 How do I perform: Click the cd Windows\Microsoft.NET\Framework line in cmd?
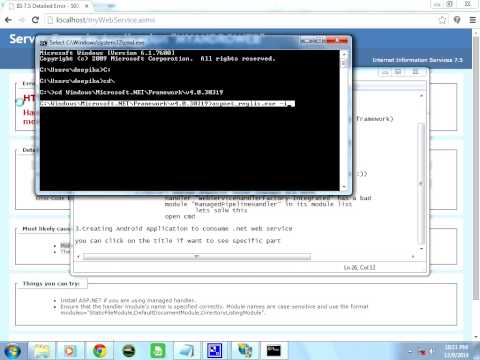pyautogui.click(x=131, y=92)
